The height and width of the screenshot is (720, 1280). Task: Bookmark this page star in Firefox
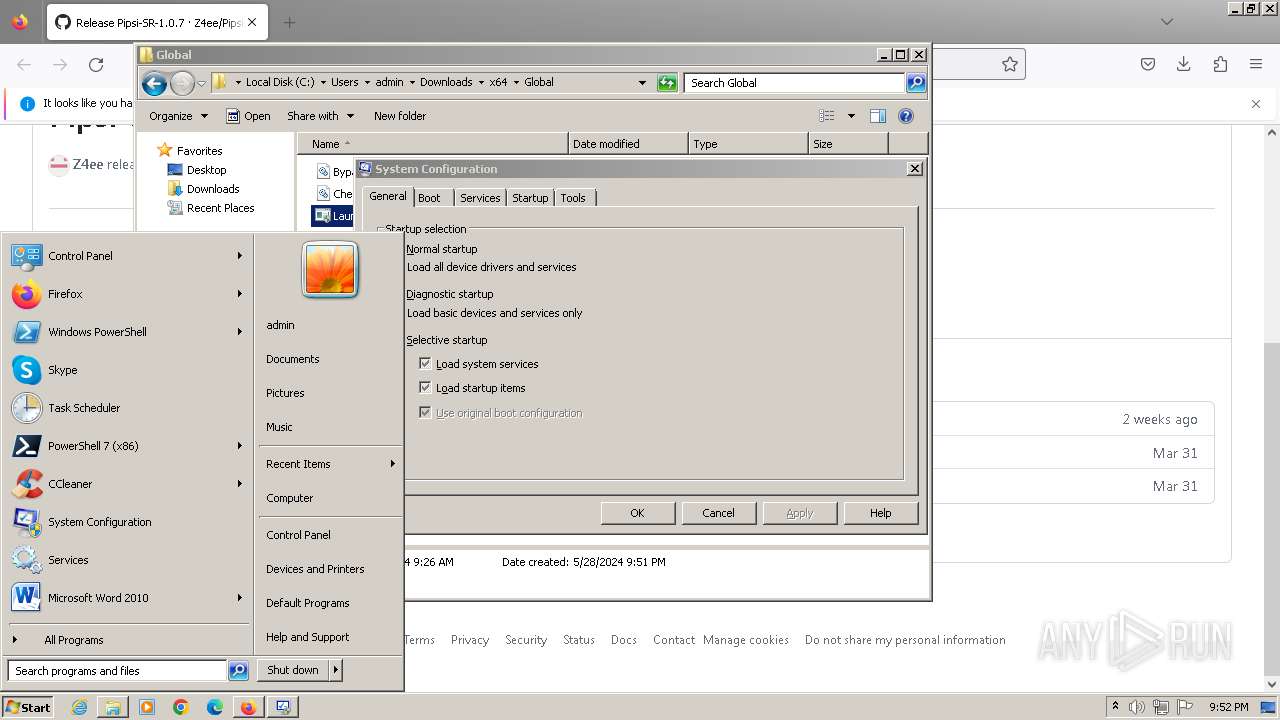pyautogui.click(x=1010, y=64)
